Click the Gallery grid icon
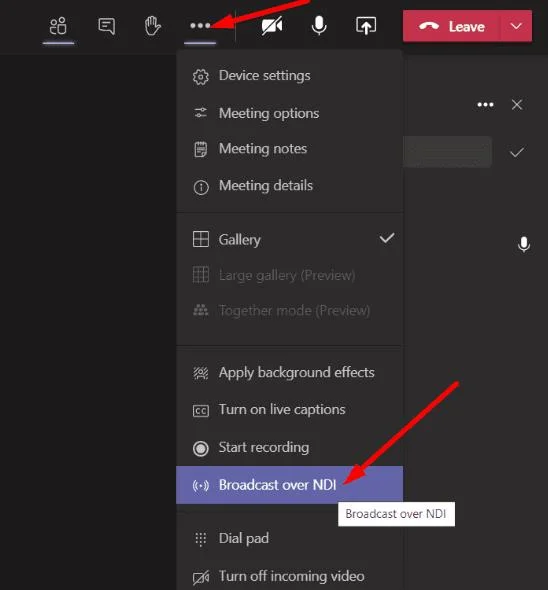This screenshot has width=548, height=590. [x=201, y=239]
